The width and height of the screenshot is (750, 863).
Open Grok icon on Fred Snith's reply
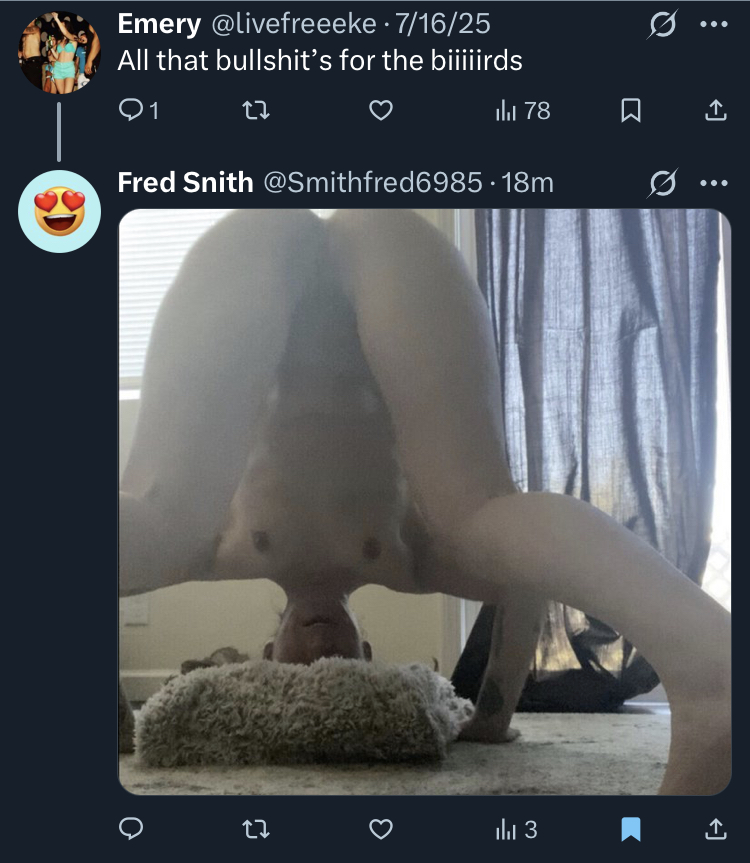pos(662,183)
